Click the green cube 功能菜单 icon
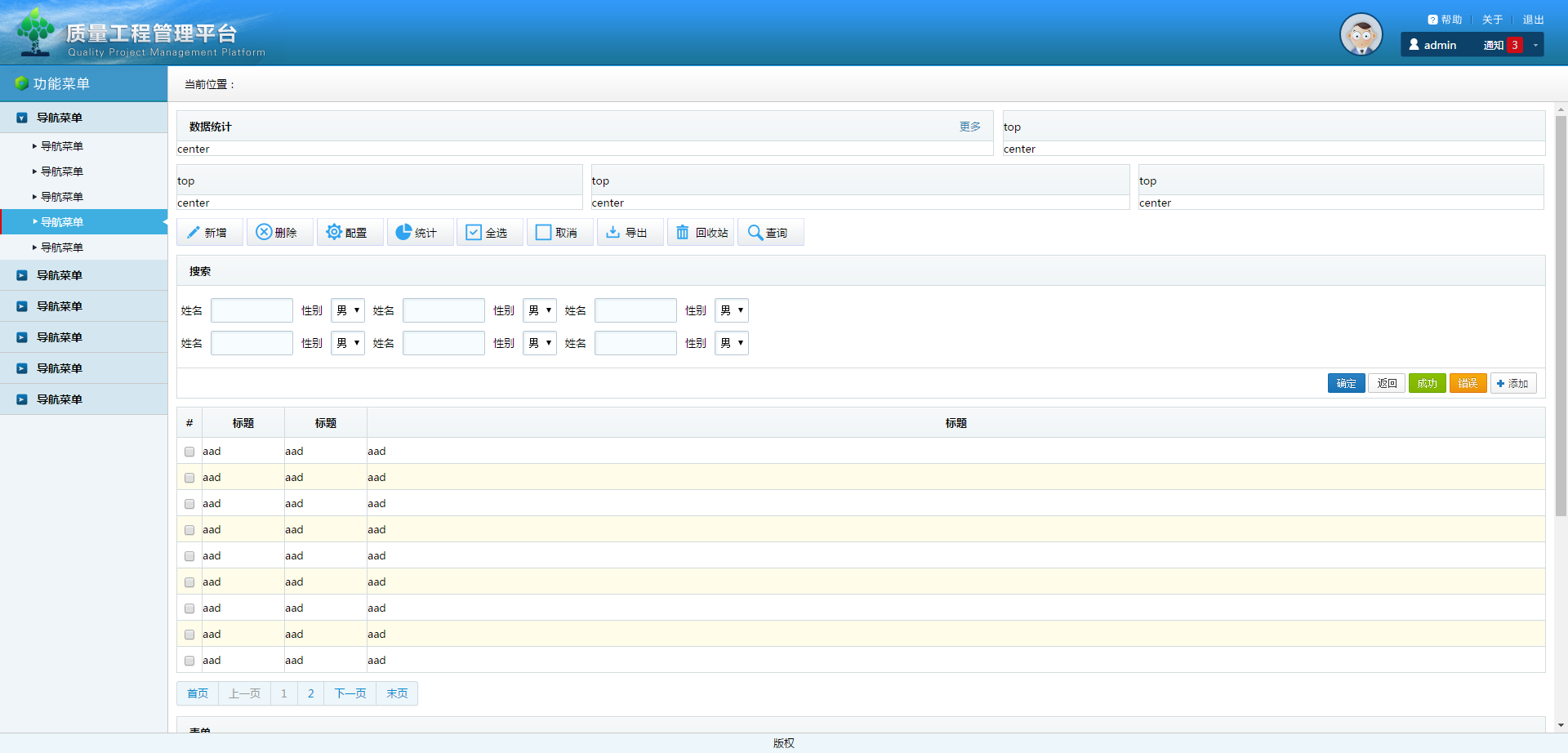Image resolution: width=1568 pixels, height=753 pixels. tap(22, 83)
